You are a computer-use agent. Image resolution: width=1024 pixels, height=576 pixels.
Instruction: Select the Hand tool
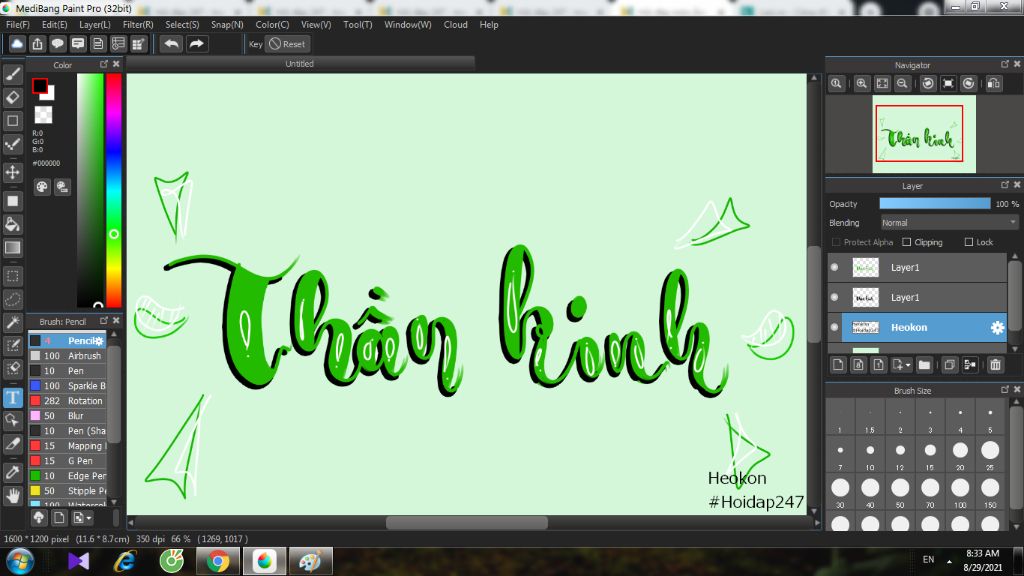(12, 496)
